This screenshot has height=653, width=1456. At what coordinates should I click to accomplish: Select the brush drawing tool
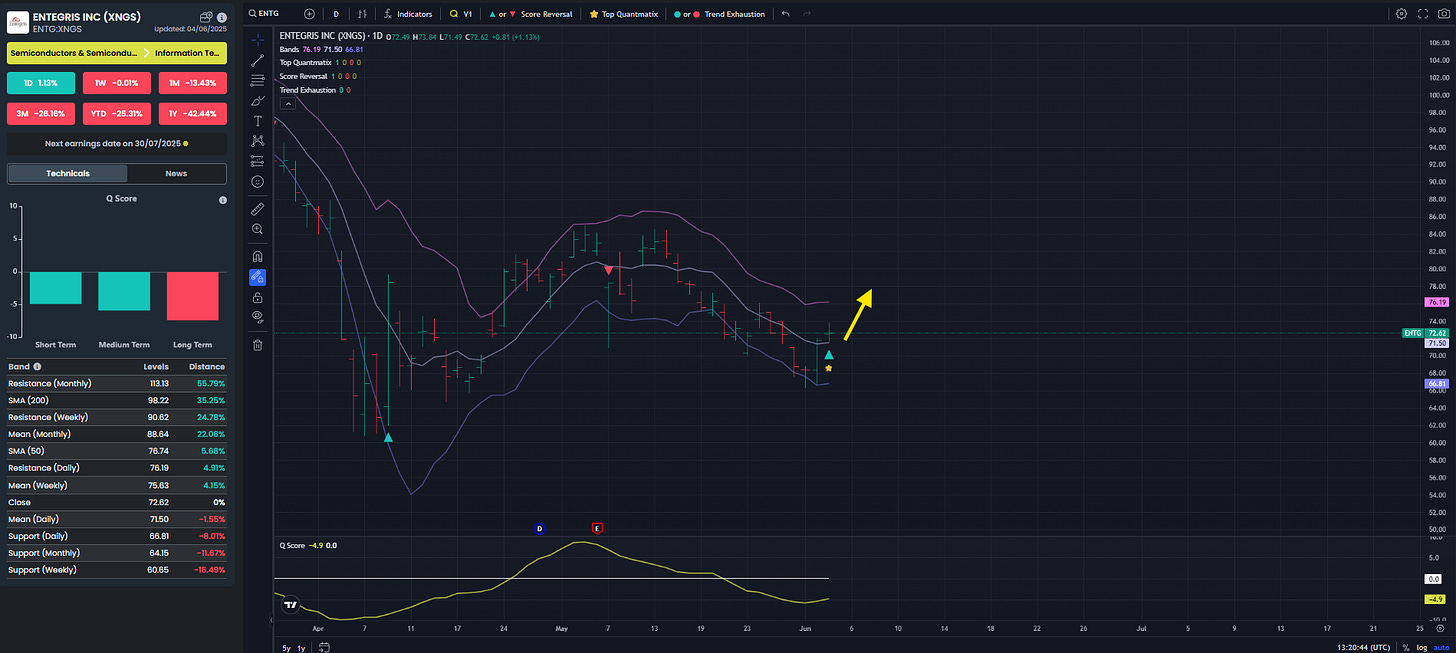coord(258,100)
